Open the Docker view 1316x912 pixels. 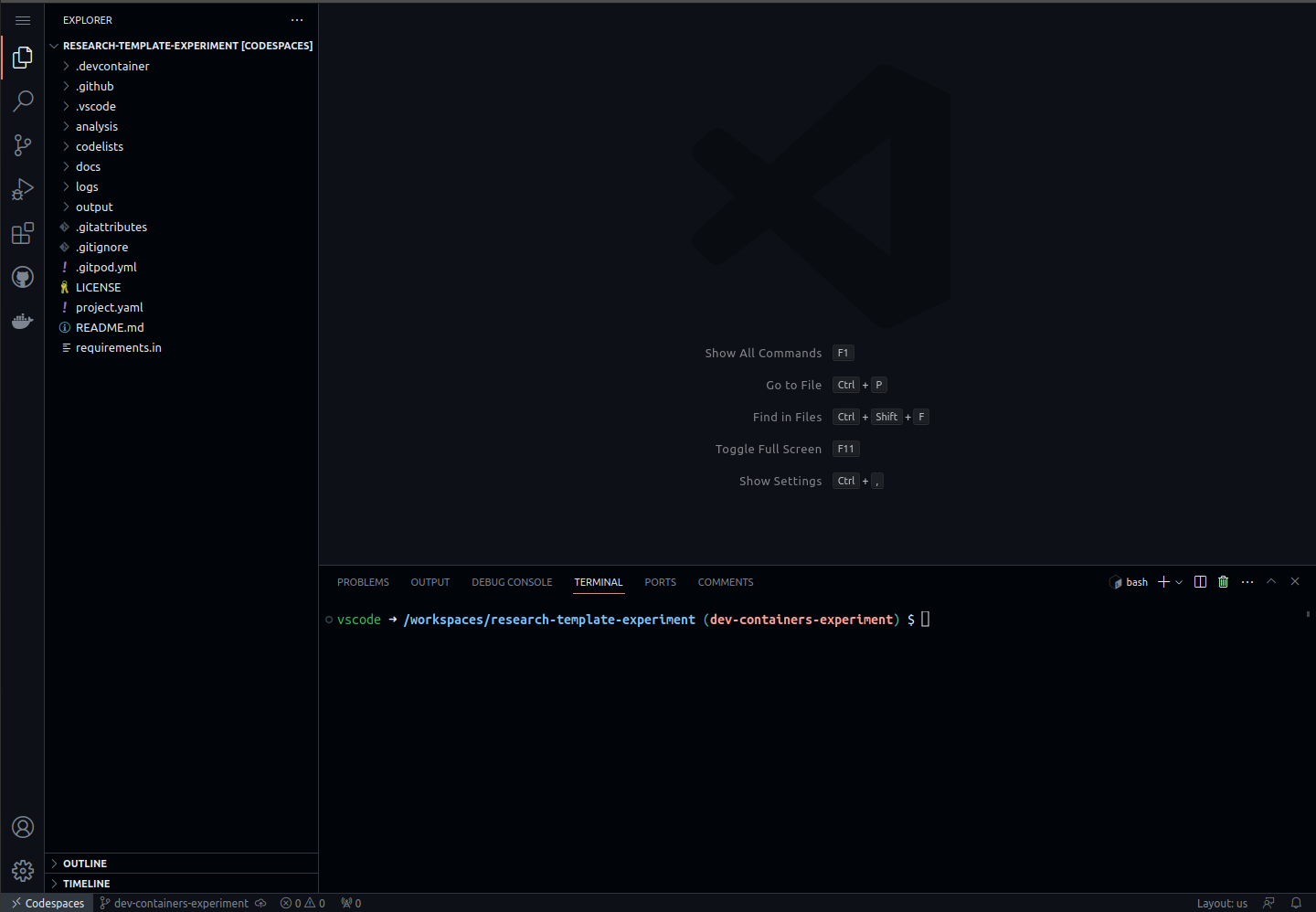click(x=23, y=321)
